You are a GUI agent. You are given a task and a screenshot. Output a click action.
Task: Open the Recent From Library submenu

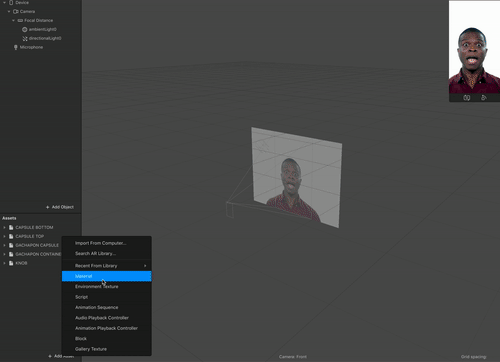click(106, 266)
